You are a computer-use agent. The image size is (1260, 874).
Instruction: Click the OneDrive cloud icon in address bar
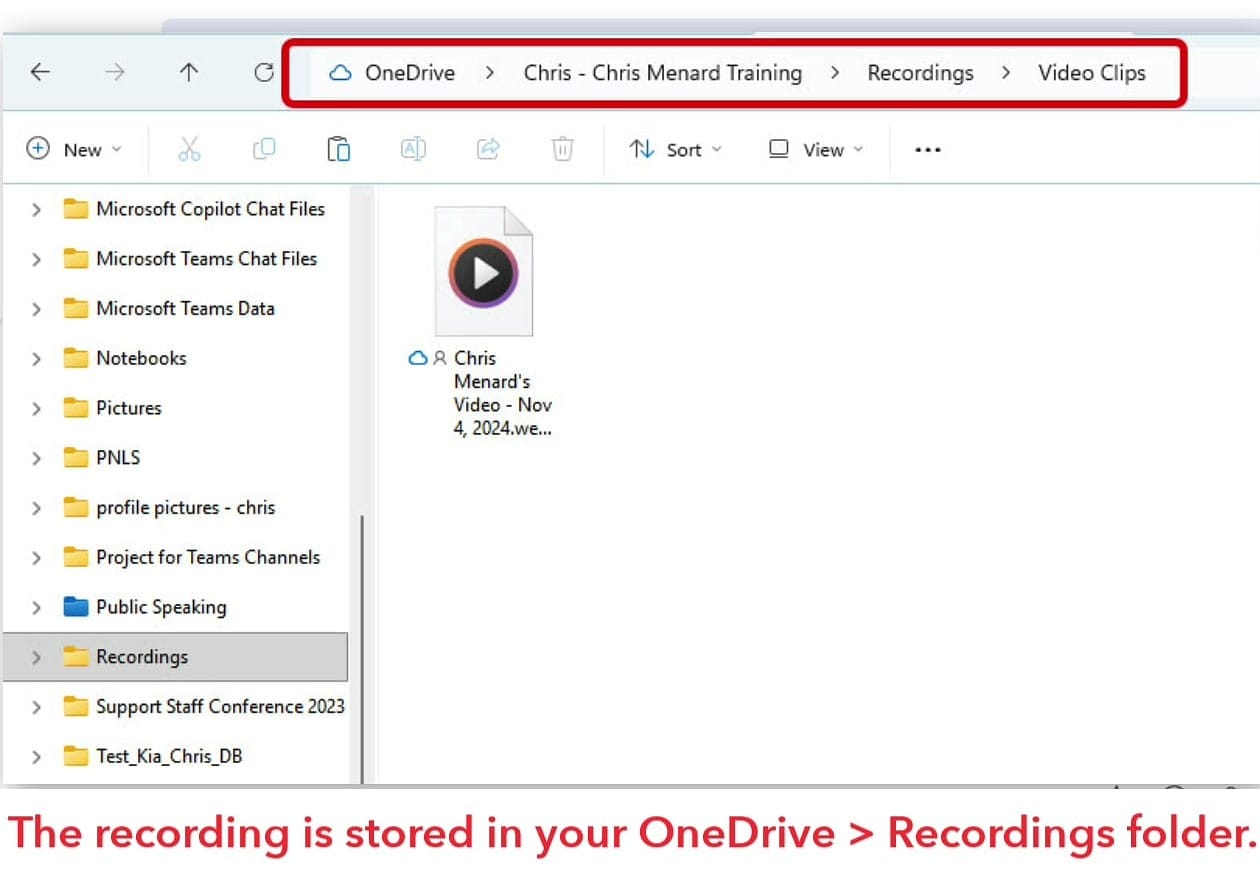pos(341,73)
